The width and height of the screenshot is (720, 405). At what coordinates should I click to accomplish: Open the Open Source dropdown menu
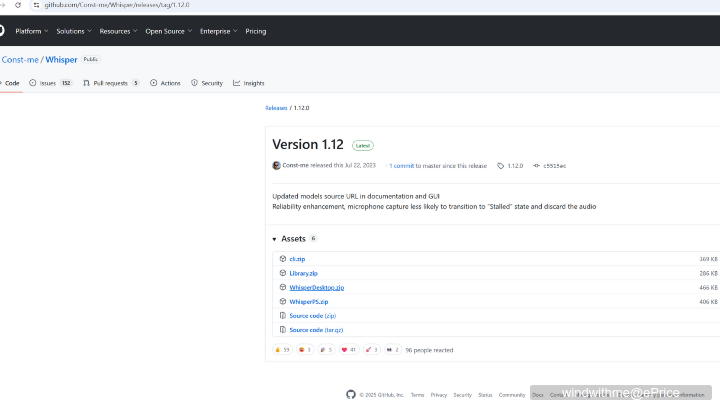coord(168,31)
